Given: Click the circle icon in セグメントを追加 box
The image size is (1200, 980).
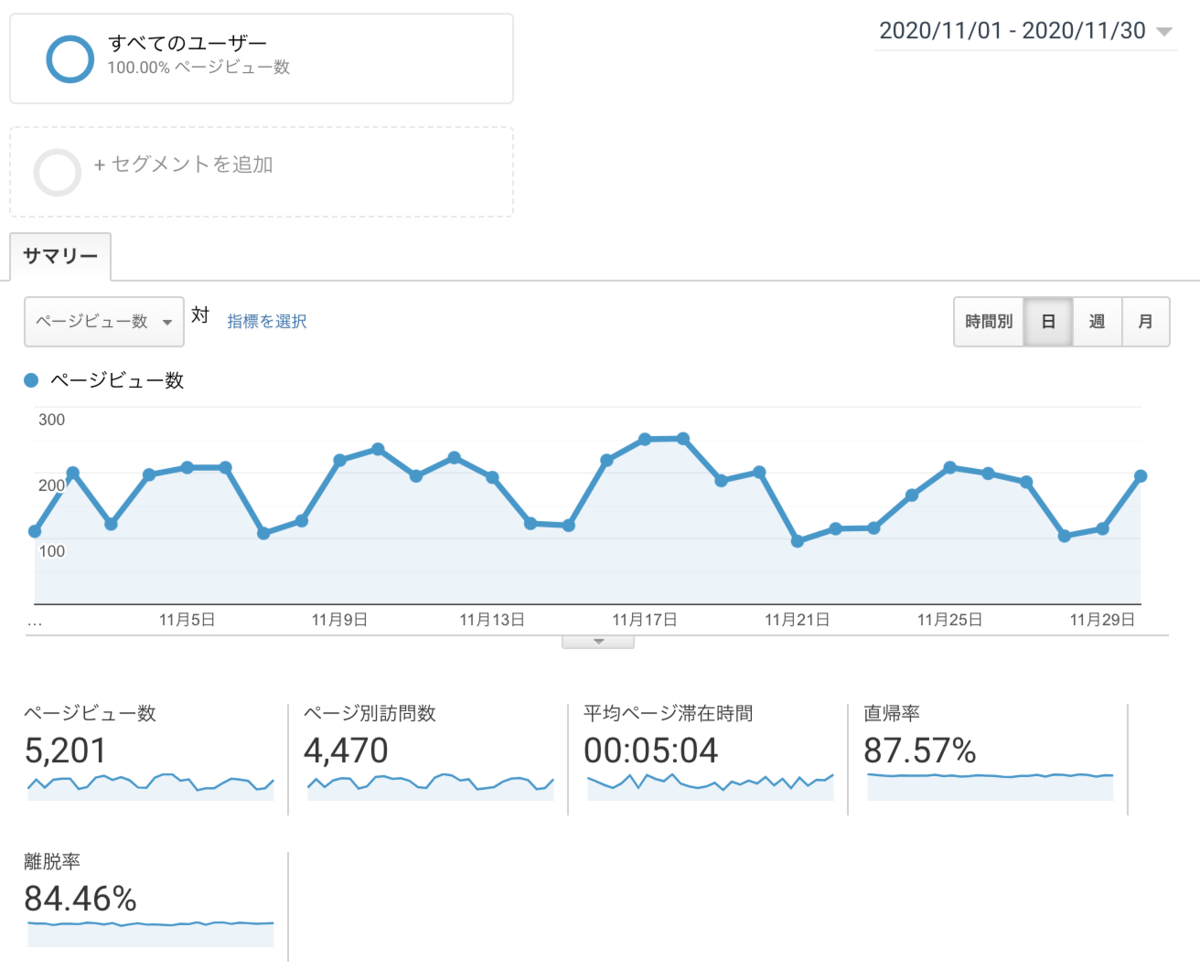Looking at the screenshot, I should (57, 172).
